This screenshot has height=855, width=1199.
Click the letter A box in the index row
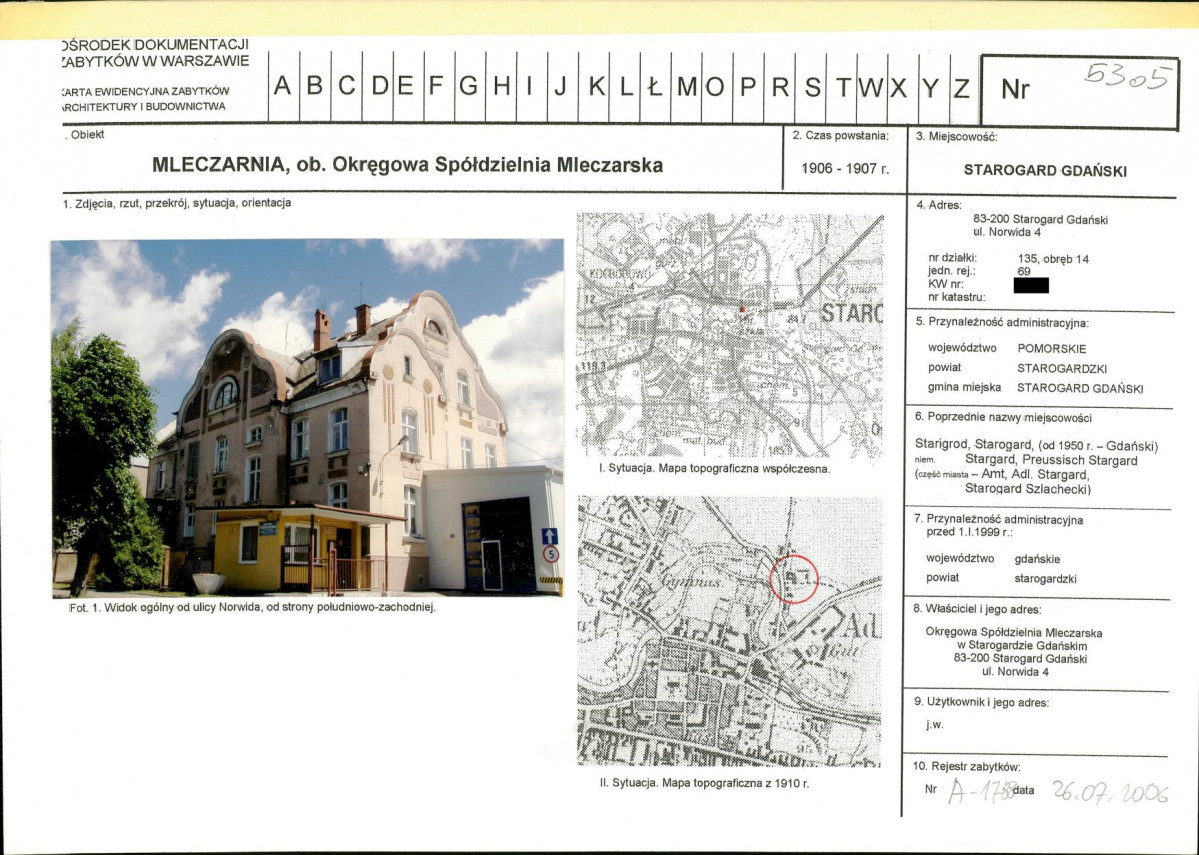[283, 87]
